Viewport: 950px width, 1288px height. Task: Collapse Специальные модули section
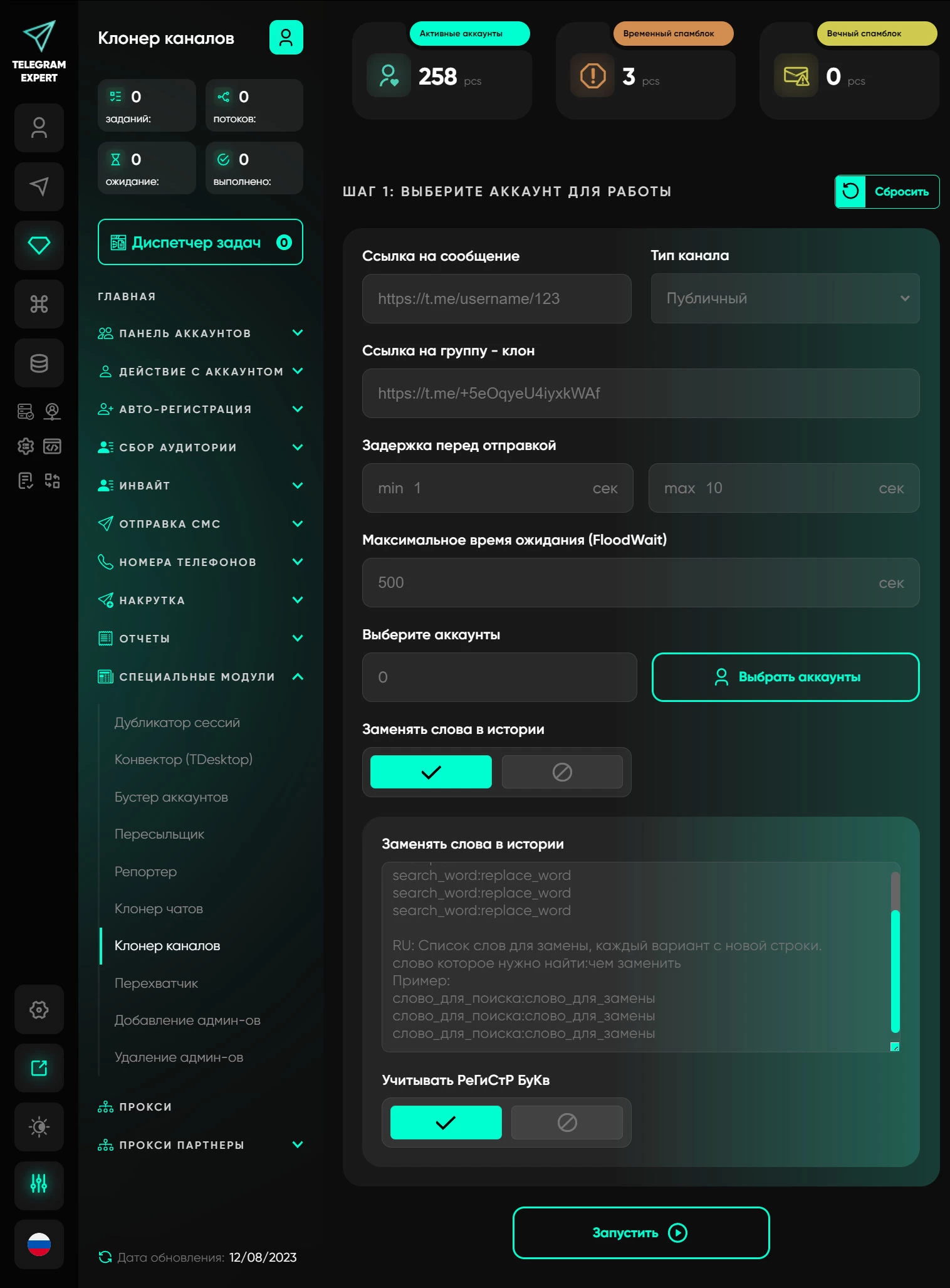click(x=201, y=677)
